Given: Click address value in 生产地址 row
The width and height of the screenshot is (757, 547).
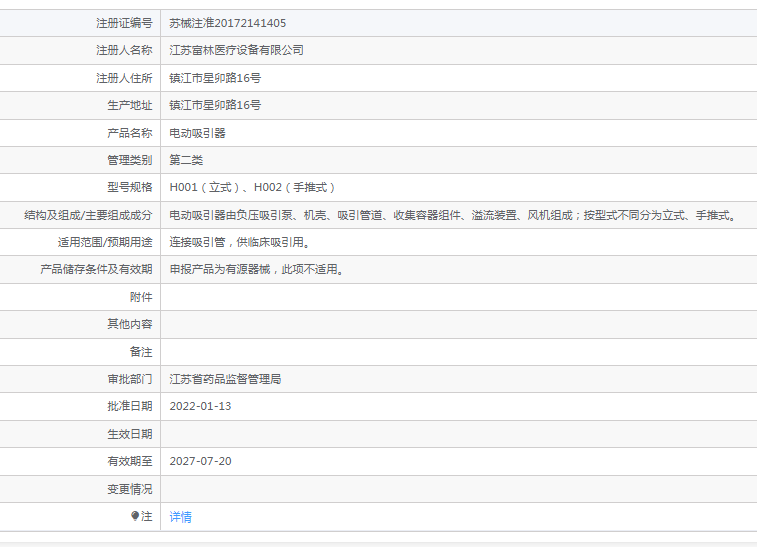Looking at the screenshot, I should pos(215,105).
